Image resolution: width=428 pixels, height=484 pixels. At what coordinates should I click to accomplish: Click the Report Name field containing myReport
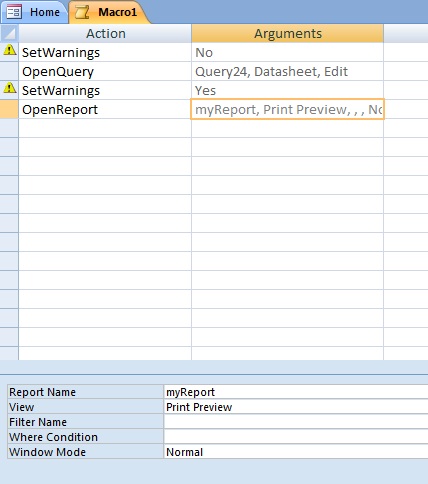pos(296,392)
